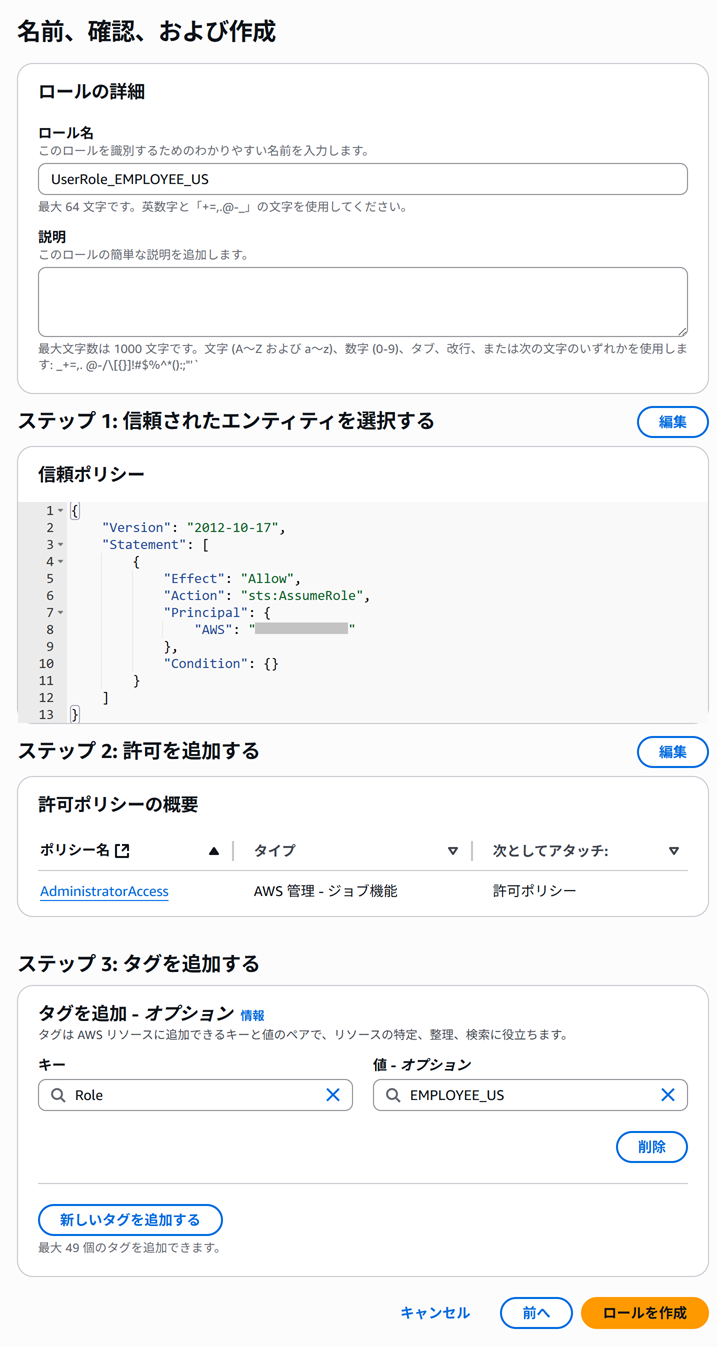Viewport: 718px width, 1347px height.
Task: Click the tag key field containing Role
Action: tap(195, 1095)
